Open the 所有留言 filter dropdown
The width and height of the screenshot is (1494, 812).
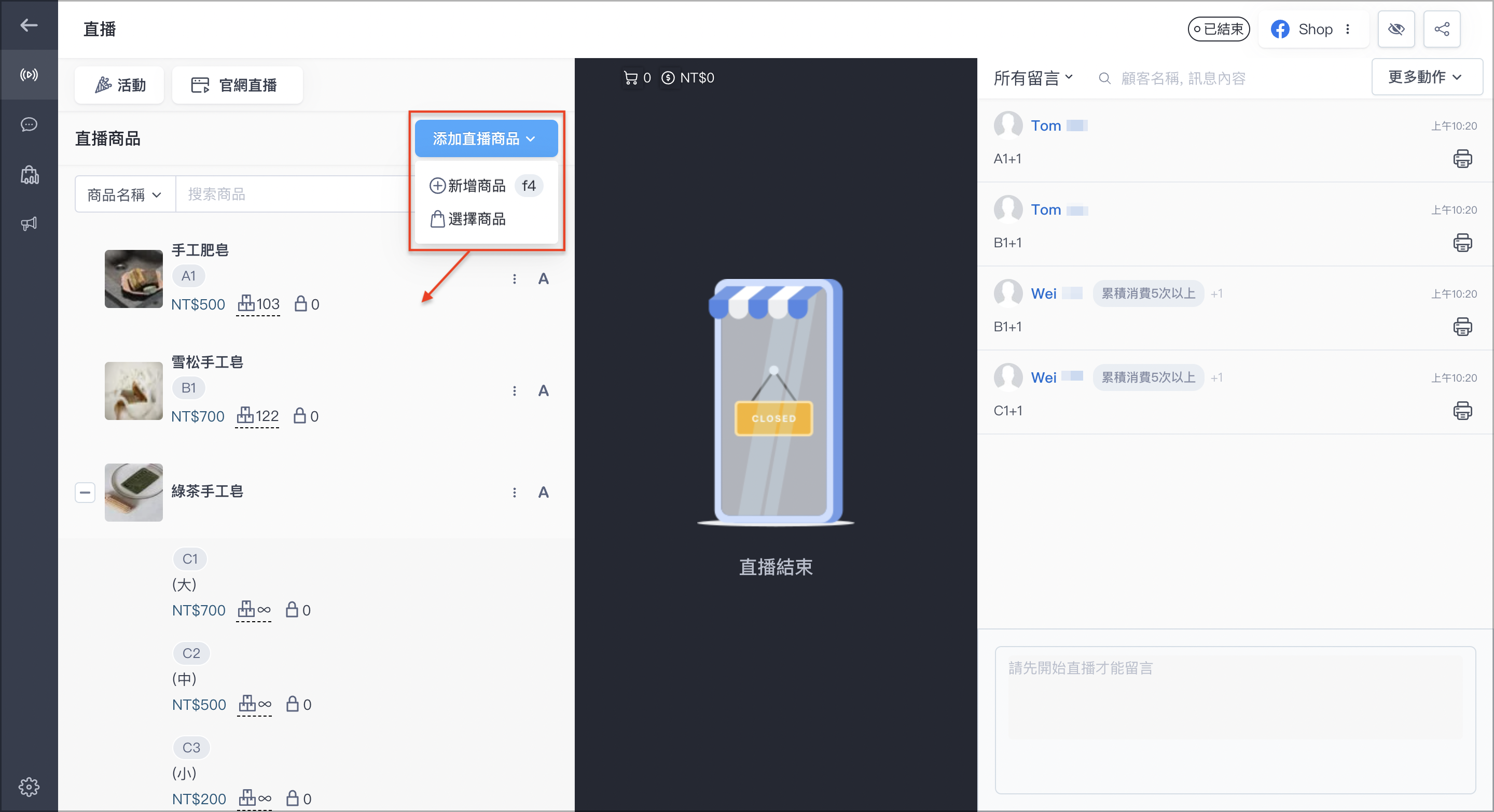point(1033,78)
